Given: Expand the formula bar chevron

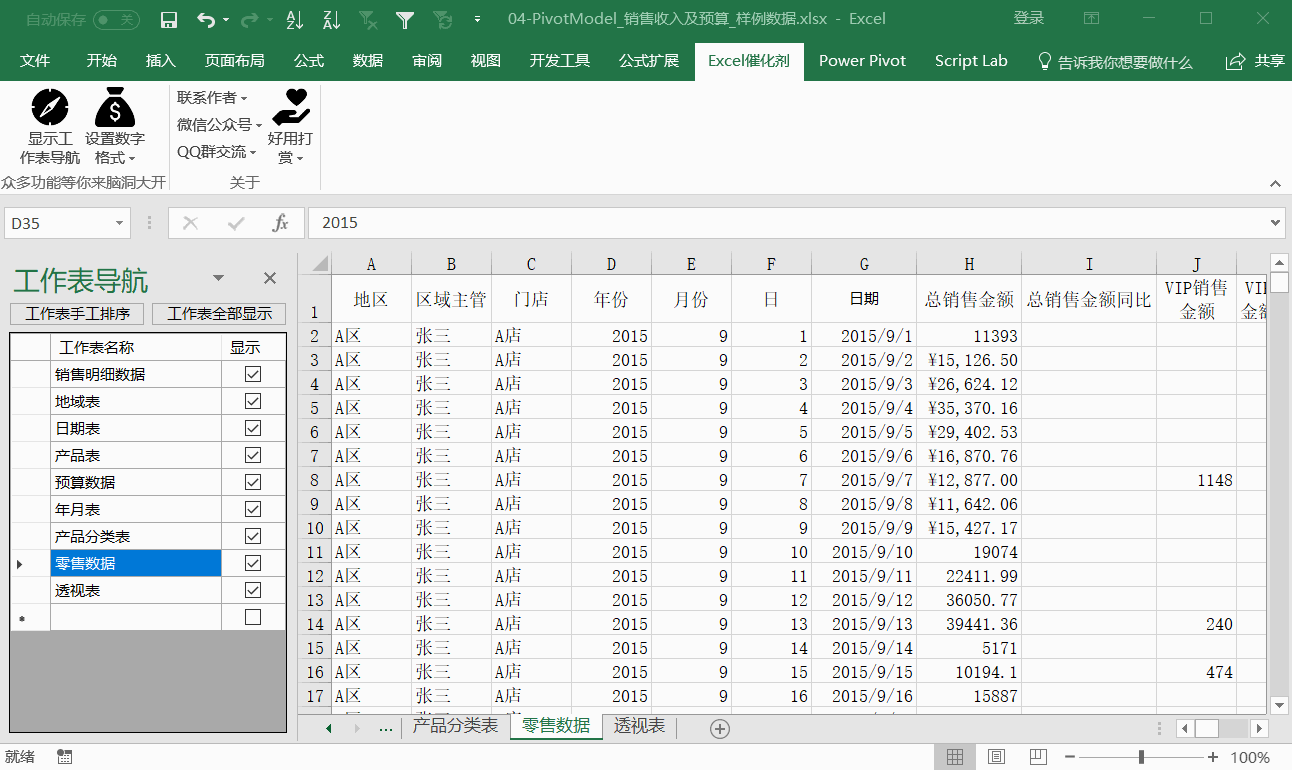Looking at the screenshot, I should [1275, 223].
